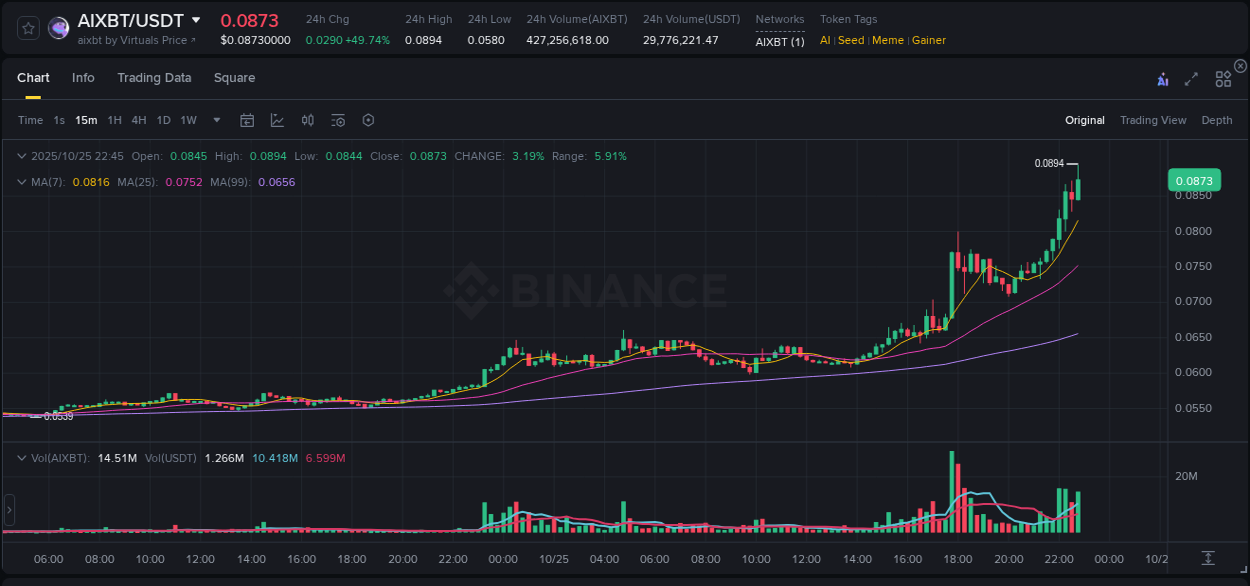This screenshot has width=1250, height=586.
Task: Open the aixbt by Virtuals Price link
Action: (x=137, y=40)
